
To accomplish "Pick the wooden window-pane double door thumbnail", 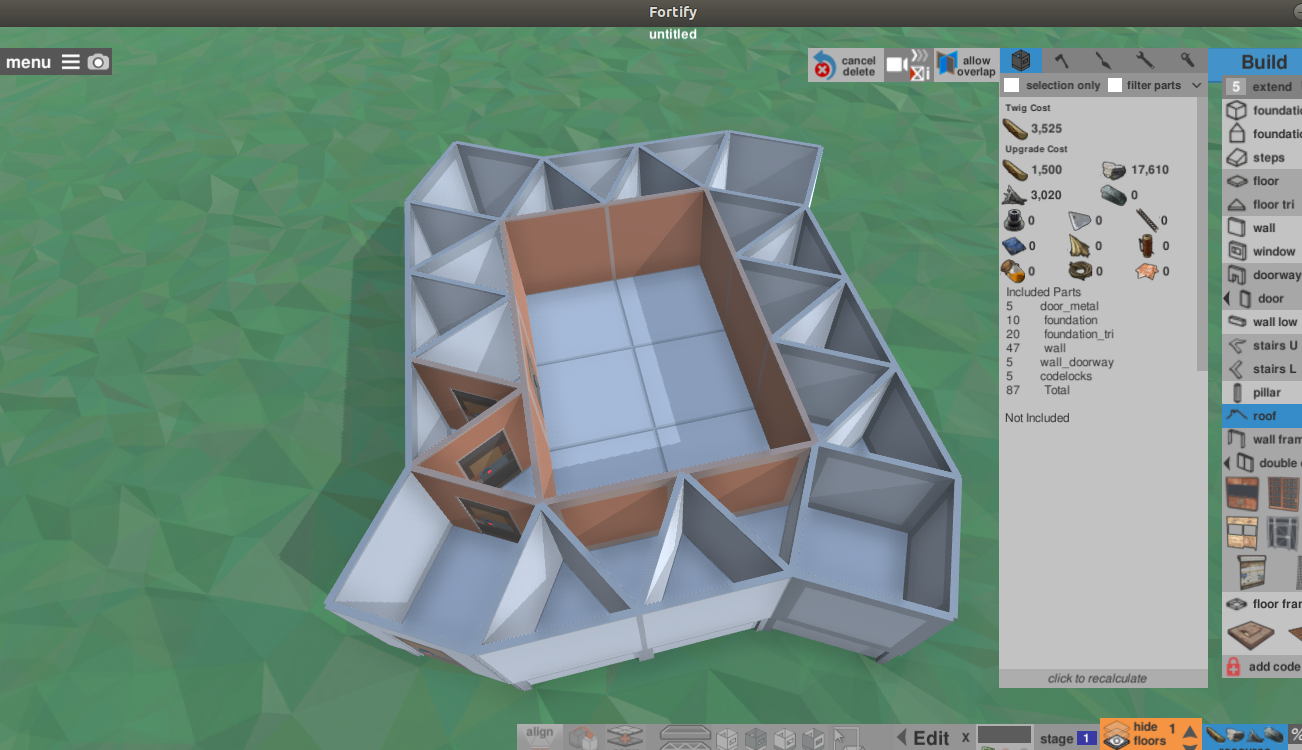I will [1242, 533].
